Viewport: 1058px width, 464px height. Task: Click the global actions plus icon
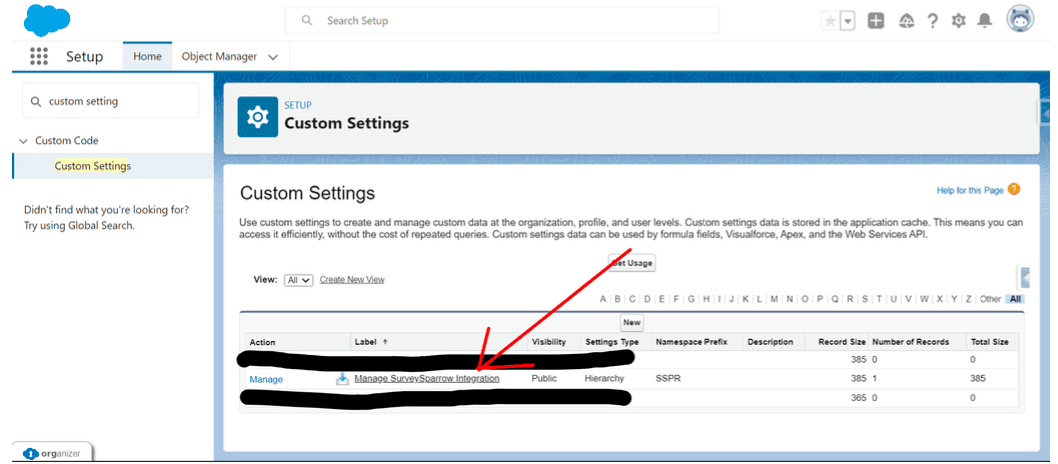click(x=876, y=21)
